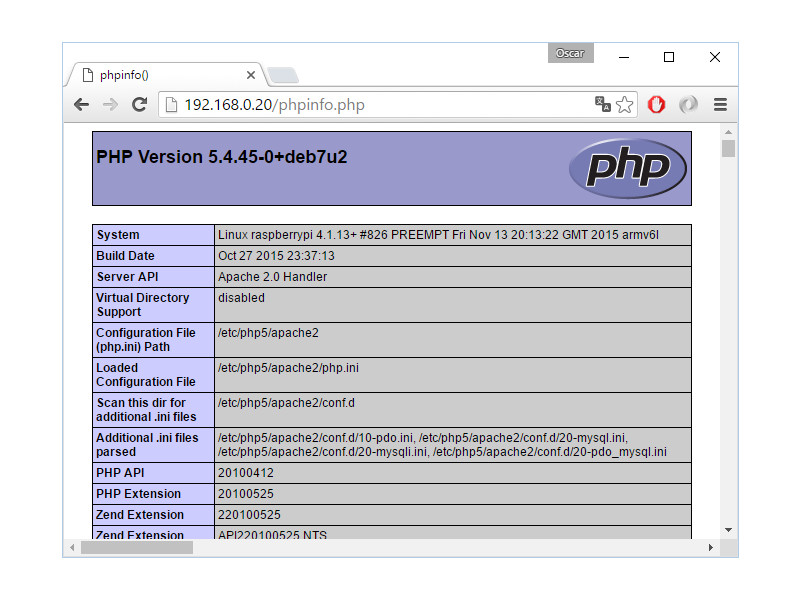
Task: Open the translate page icon in address bar
Action: pyautogui.click(x=603, y=104)
